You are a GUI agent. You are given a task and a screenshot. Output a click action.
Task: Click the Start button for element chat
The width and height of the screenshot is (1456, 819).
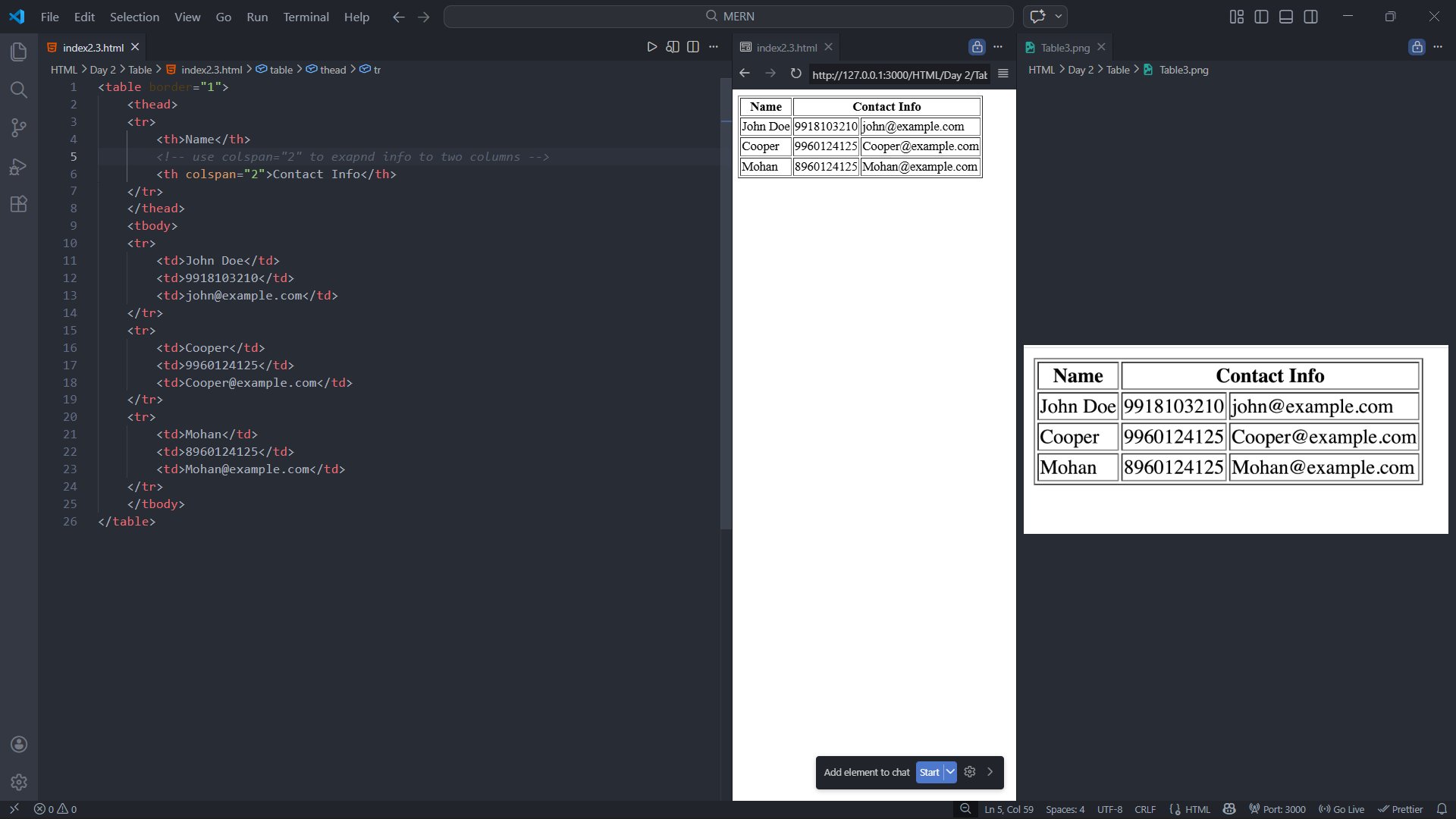pos(929,772)
